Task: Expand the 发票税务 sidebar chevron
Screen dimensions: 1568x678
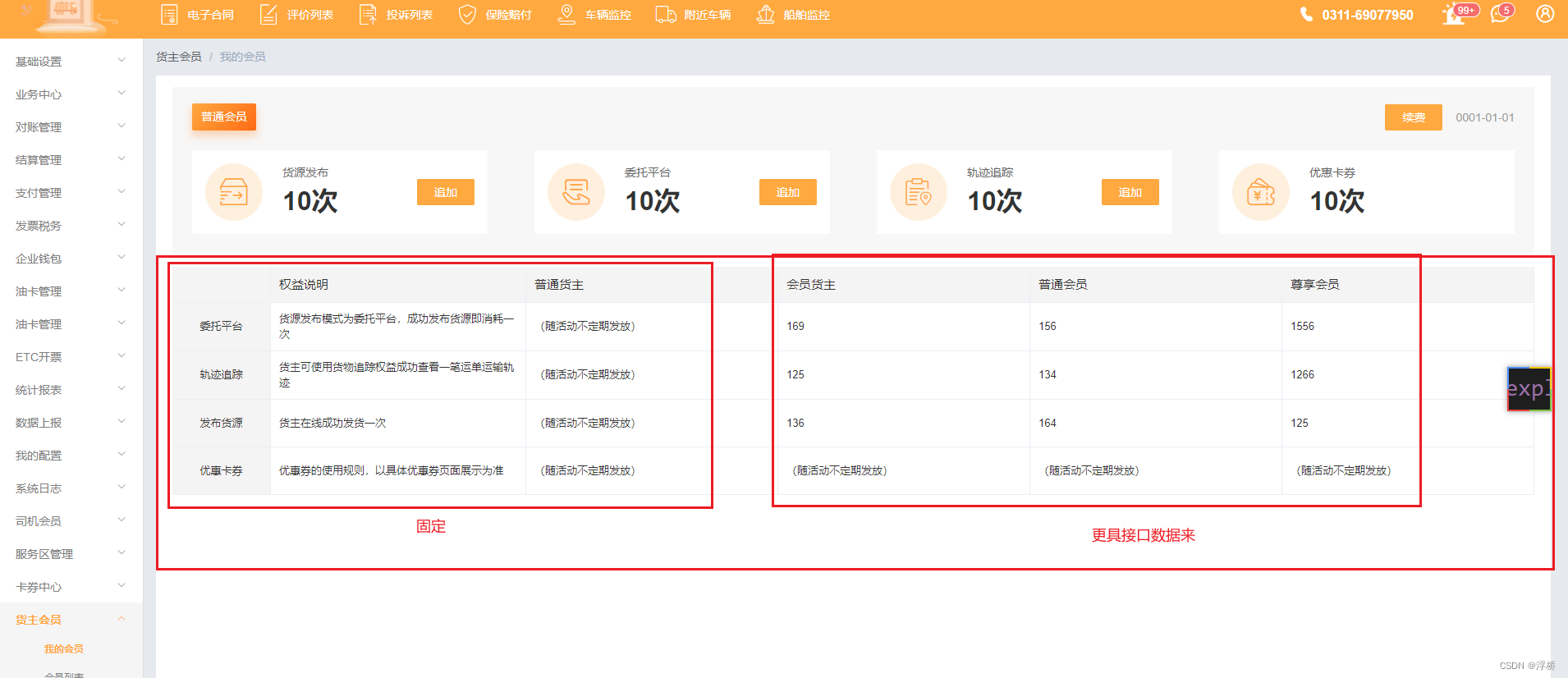Action: pyautogui.click(x=121, y=225)
